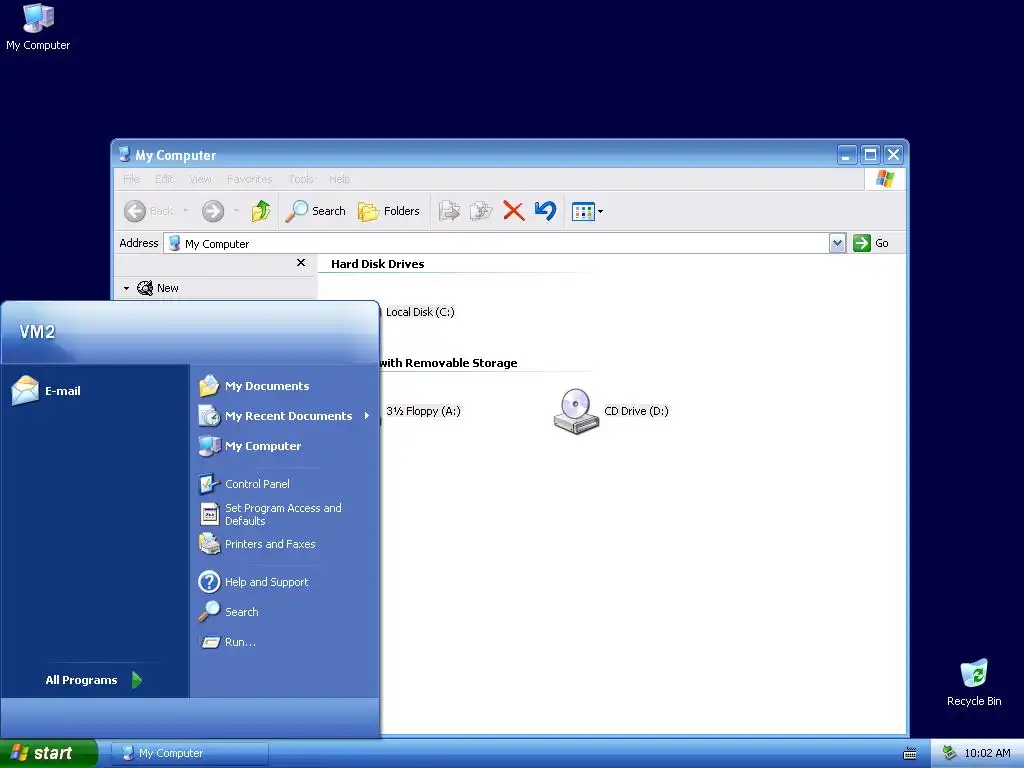
Task: Click the Address bar field
Action: [496, 244]
